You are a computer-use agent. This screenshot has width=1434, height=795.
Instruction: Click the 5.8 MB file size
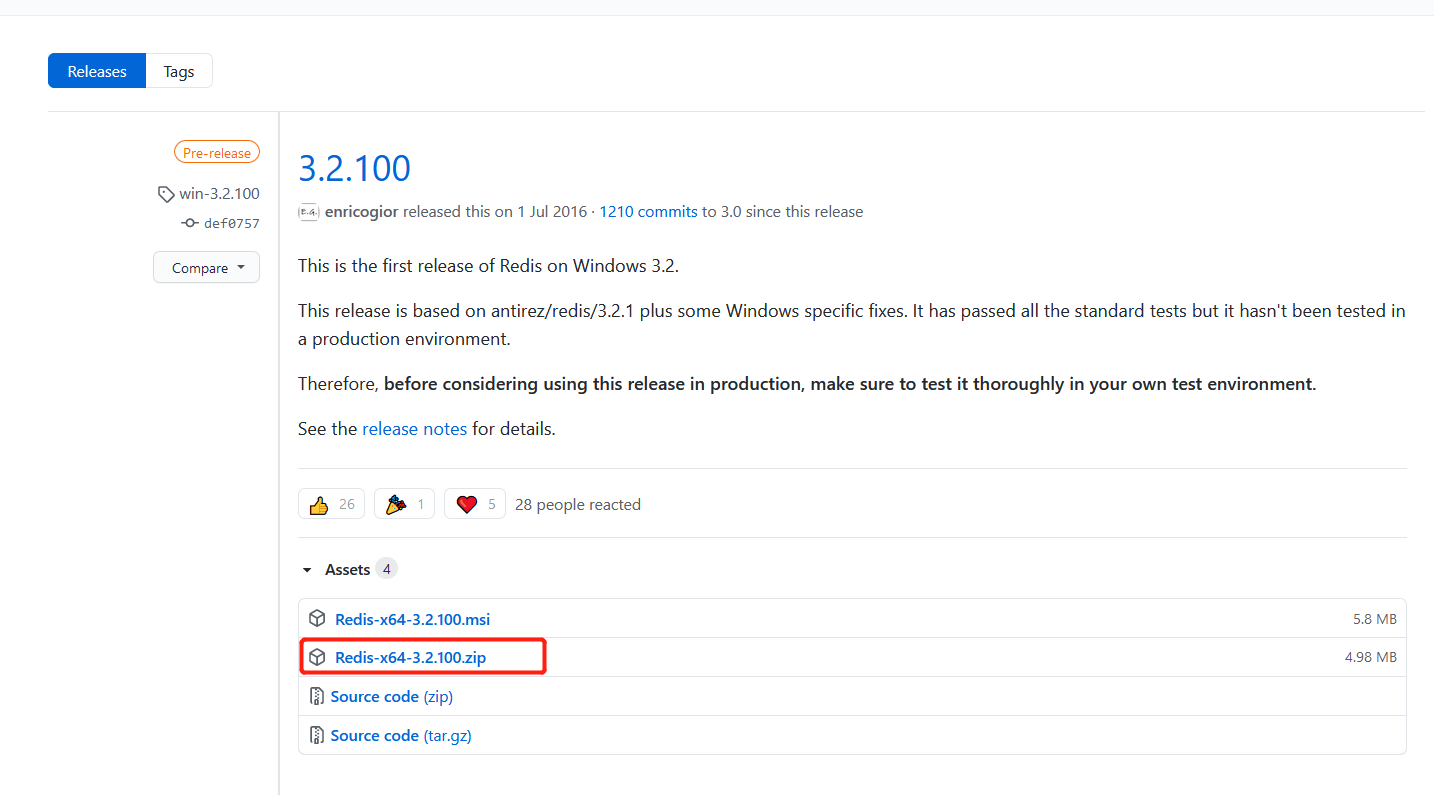click(x=1374, y=619)
